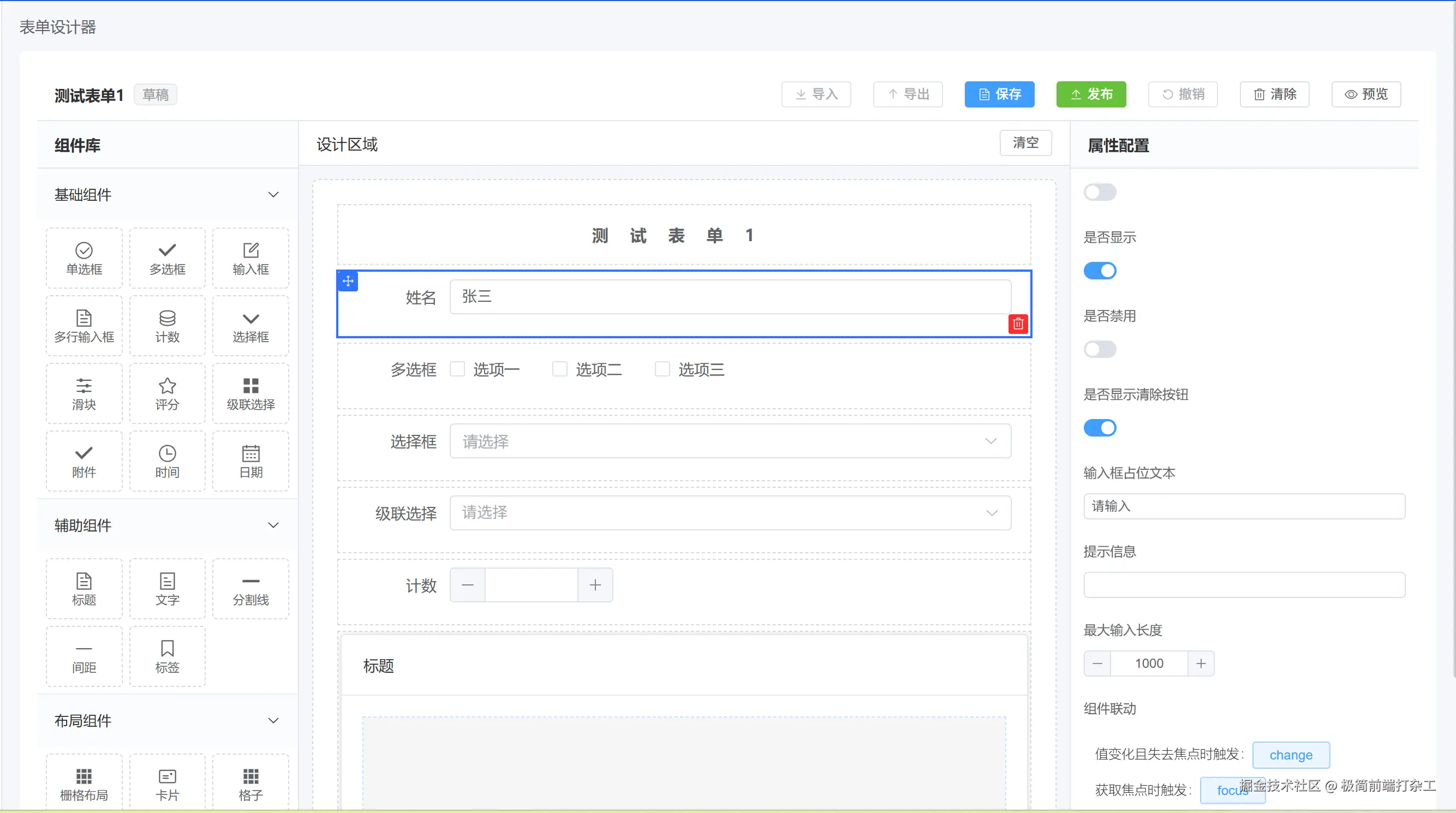Click the 输入框占位文本 input field
This screenshot has height=813, width=1456.
coord(1244,506)
